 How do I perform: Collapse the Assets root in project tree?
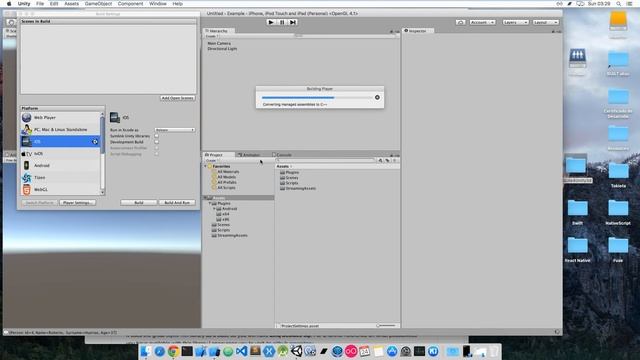pyautogui.click(x=206, y=198)
